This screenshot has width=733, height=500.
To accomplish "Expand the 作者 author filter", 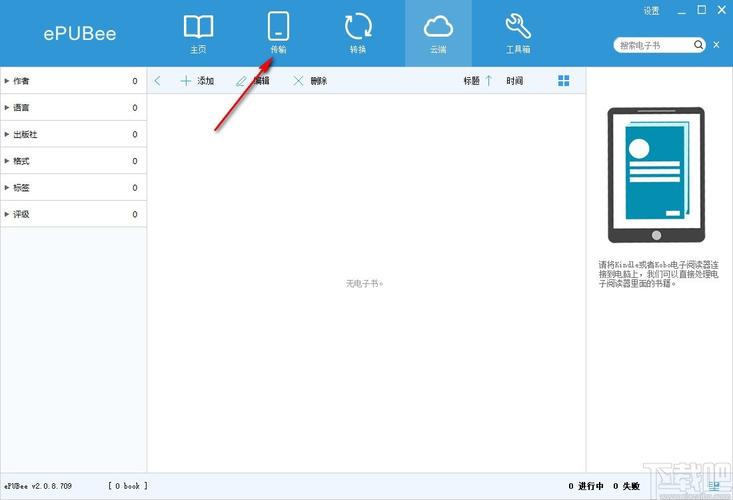I will (x=8, y=81).
